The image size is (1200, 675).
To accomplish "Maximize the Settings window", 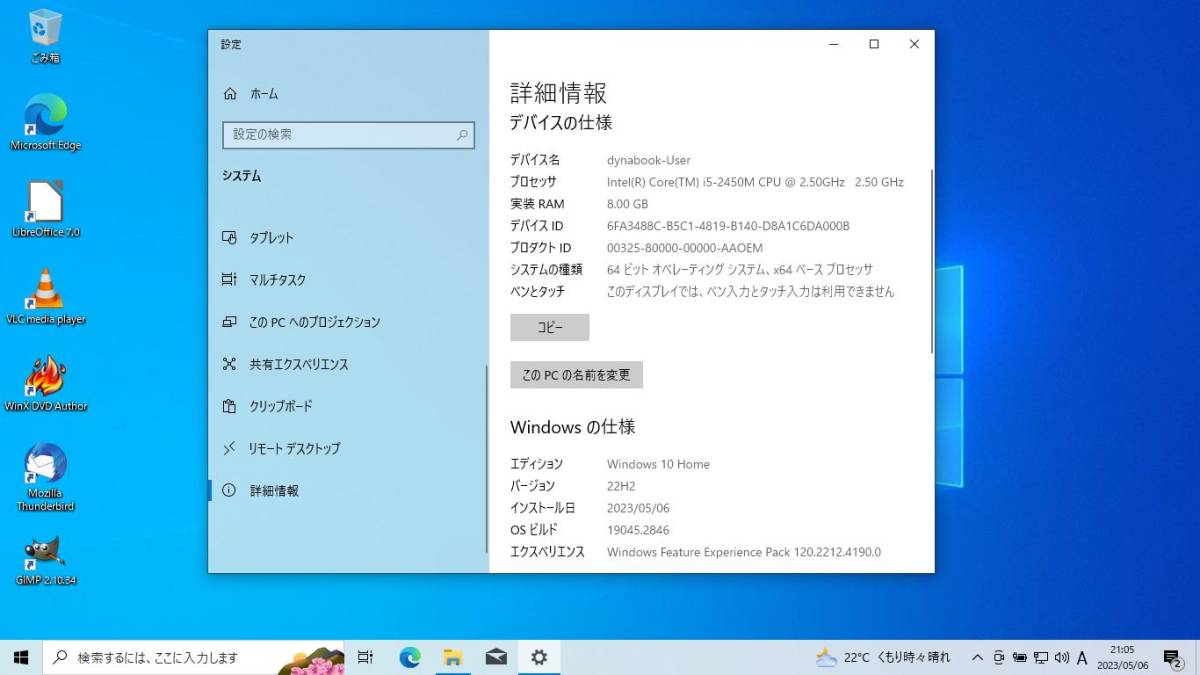I will tap(874, 44).
